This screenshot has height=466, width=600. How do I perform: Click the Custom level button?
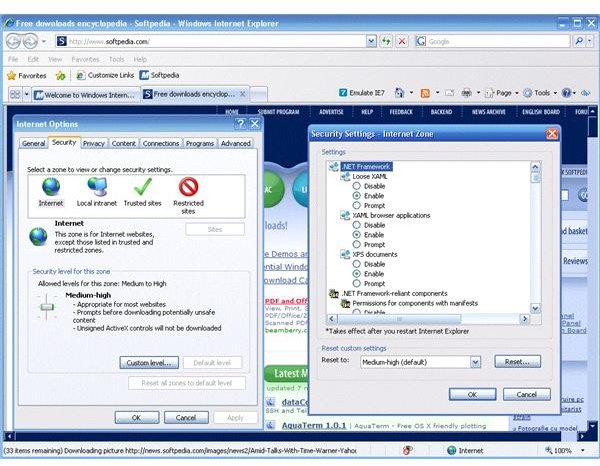[x=149, y=363]
